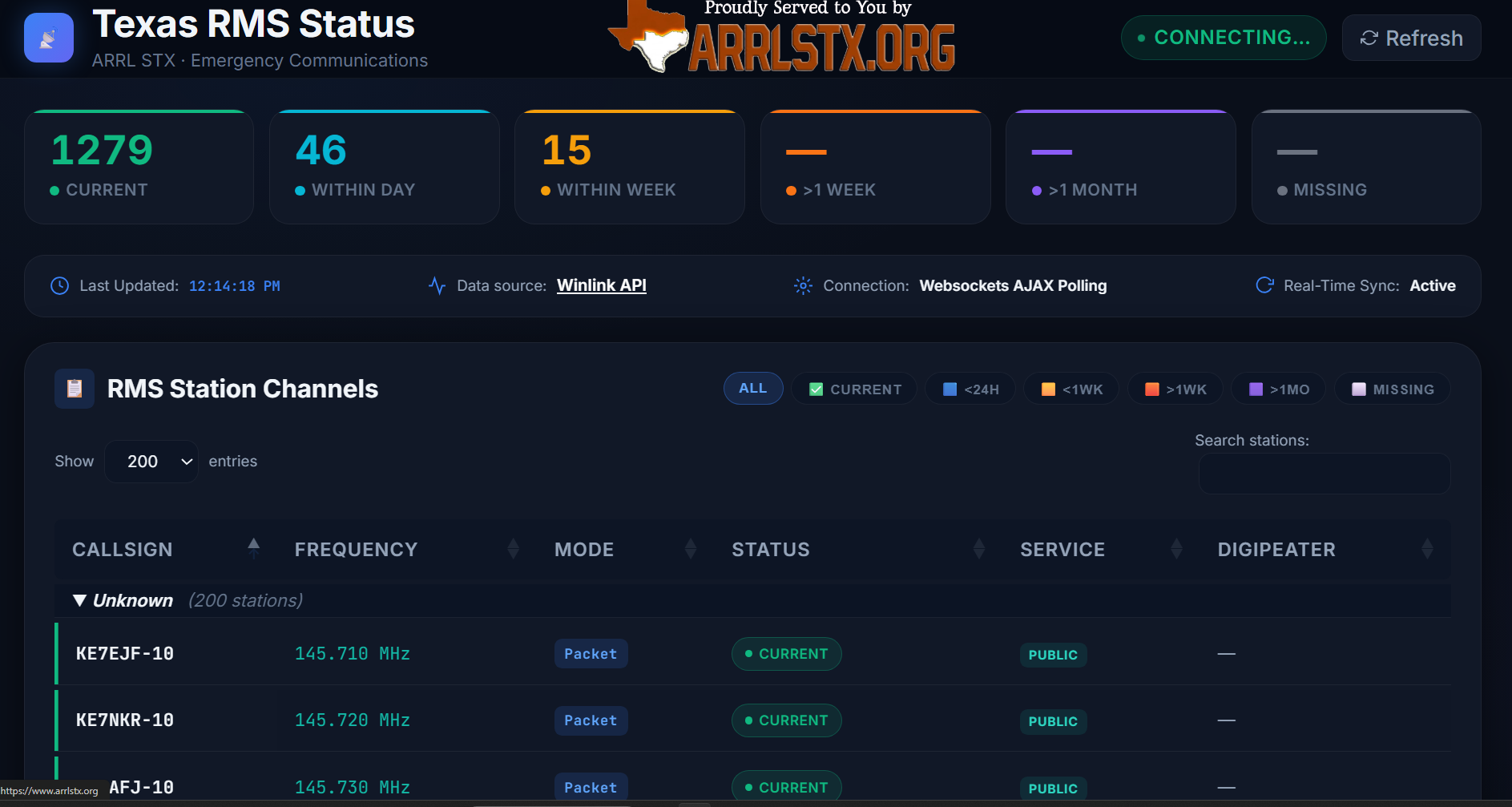The height and width of the screenshot is (807, 1512).
Task: Sort table by CALLSIGN column
Action: [166, 550]
